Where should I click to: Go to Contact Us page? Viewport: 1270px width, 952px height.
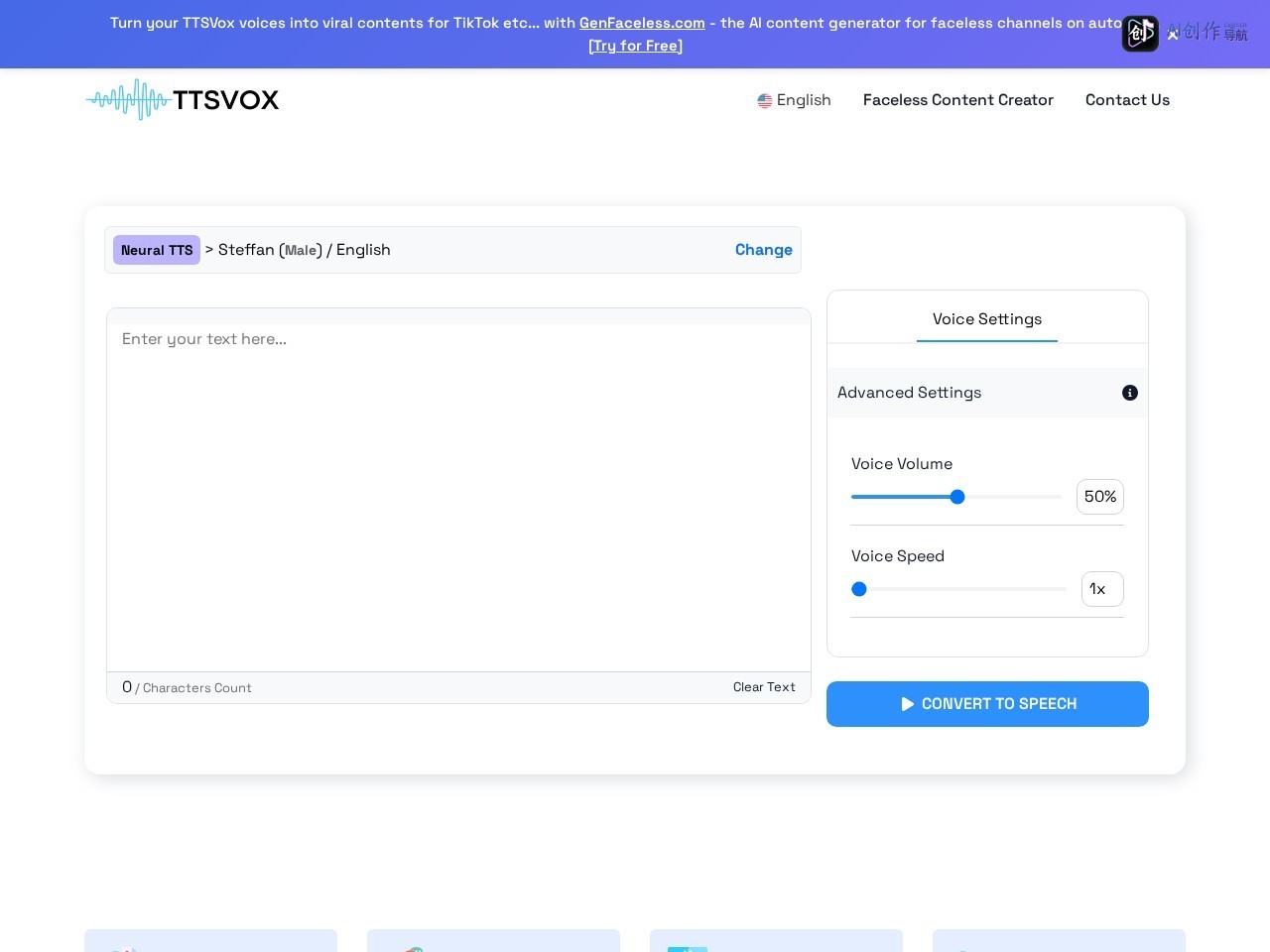(x=1127, y=100)
